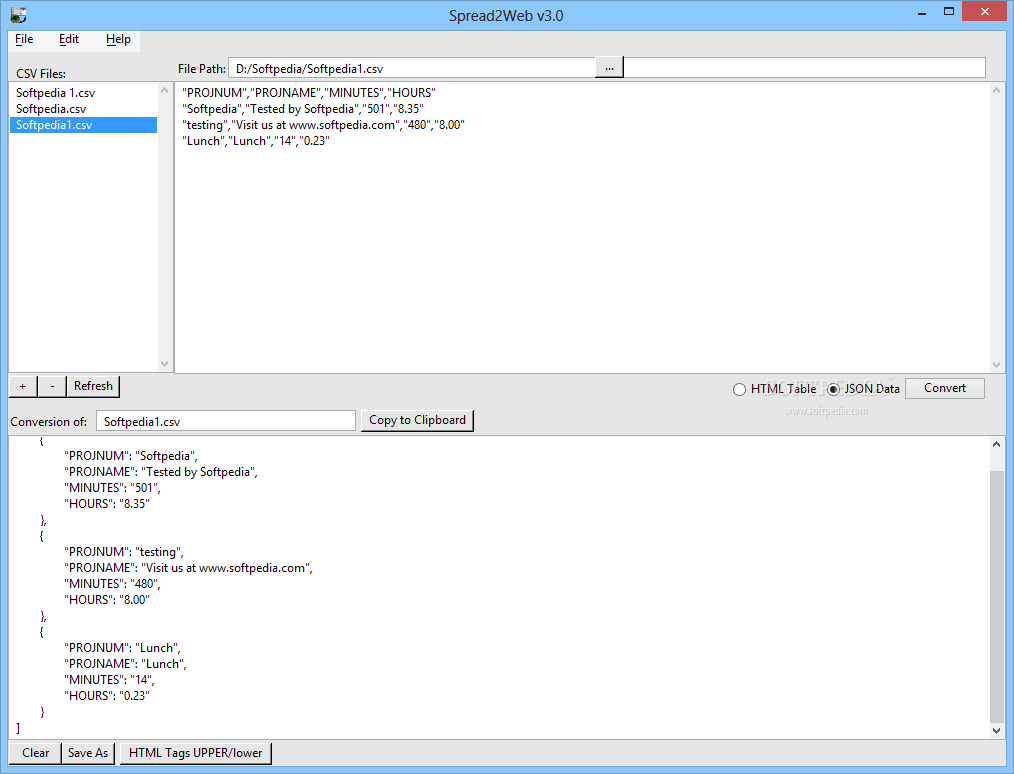Copy output with Copy to Clipboard

click(417, 420)
